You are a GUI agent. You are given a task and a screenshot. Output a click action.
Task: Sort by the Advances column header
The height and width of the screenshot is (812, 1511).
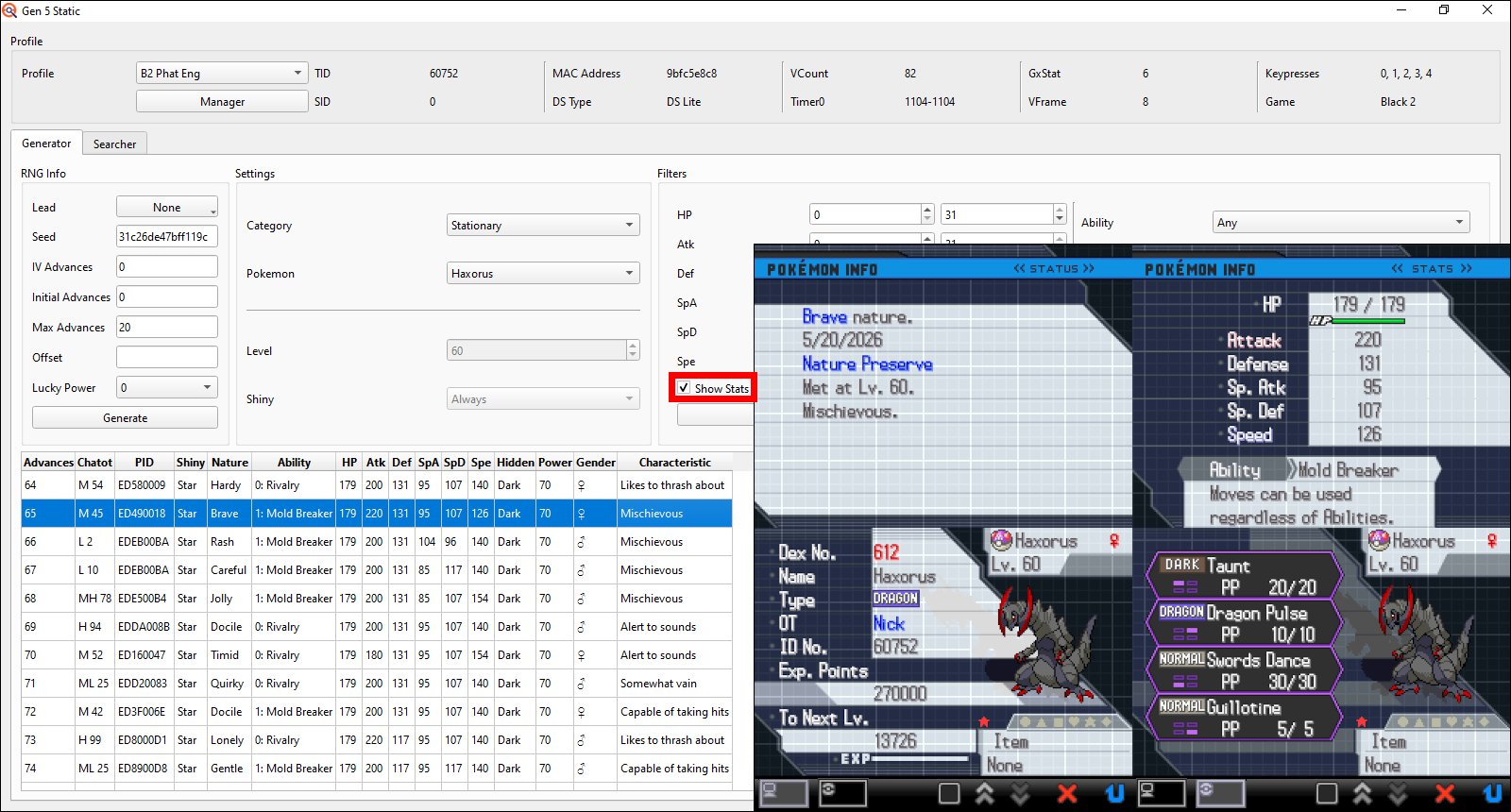tap(48, 462)
